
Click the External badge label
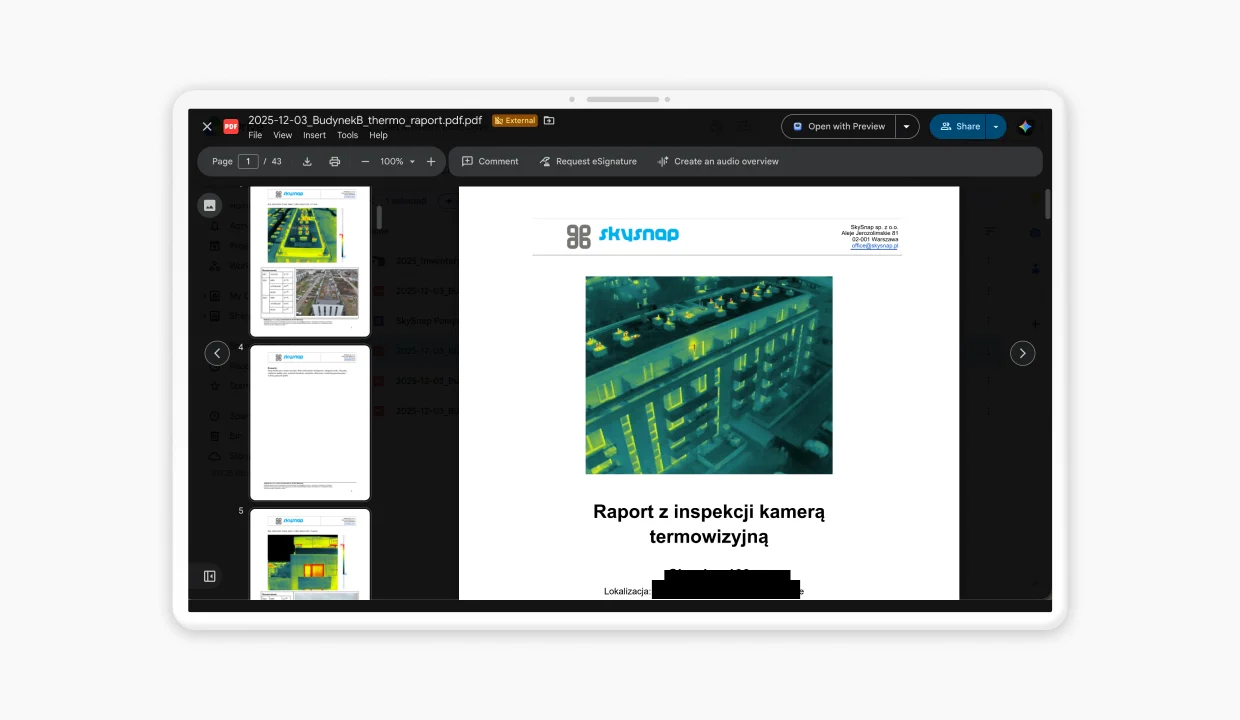click(x=515, y=121)
